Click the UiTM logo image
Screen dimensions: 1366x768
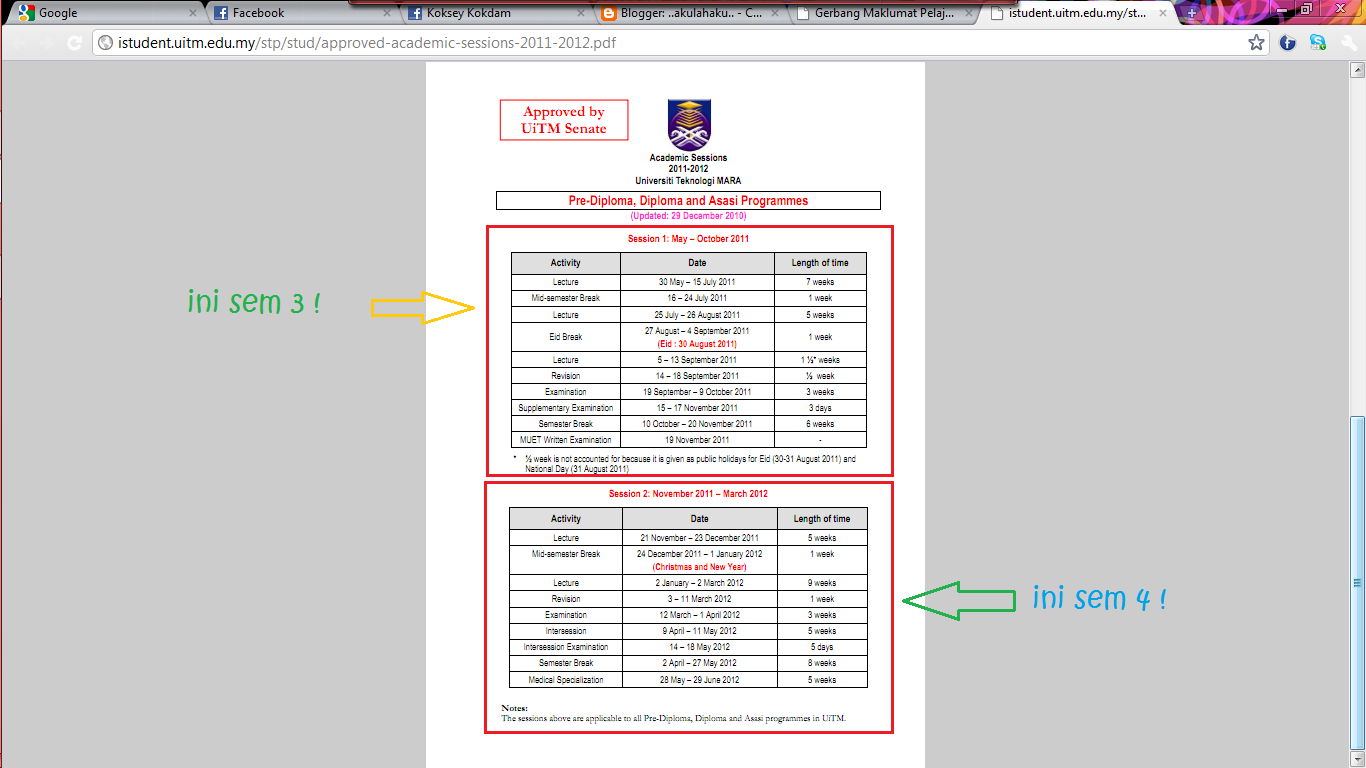click(689, 124)
